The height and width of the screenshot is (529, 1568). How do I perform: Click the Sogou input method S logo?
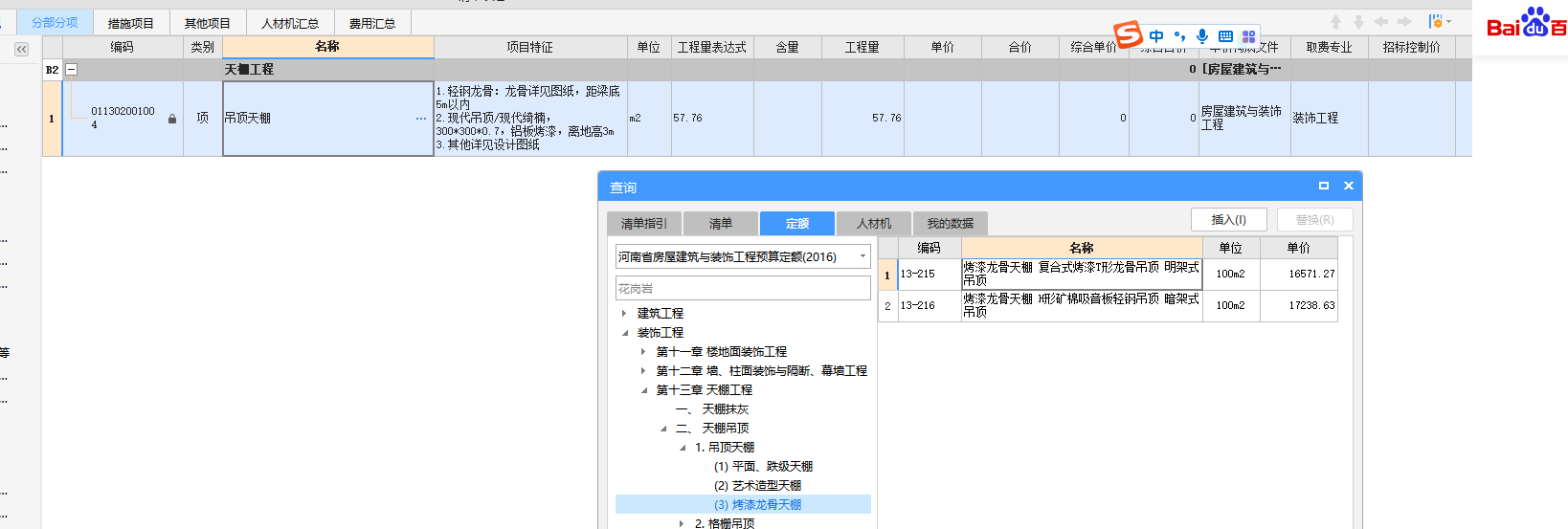(x=1129, y=34)
